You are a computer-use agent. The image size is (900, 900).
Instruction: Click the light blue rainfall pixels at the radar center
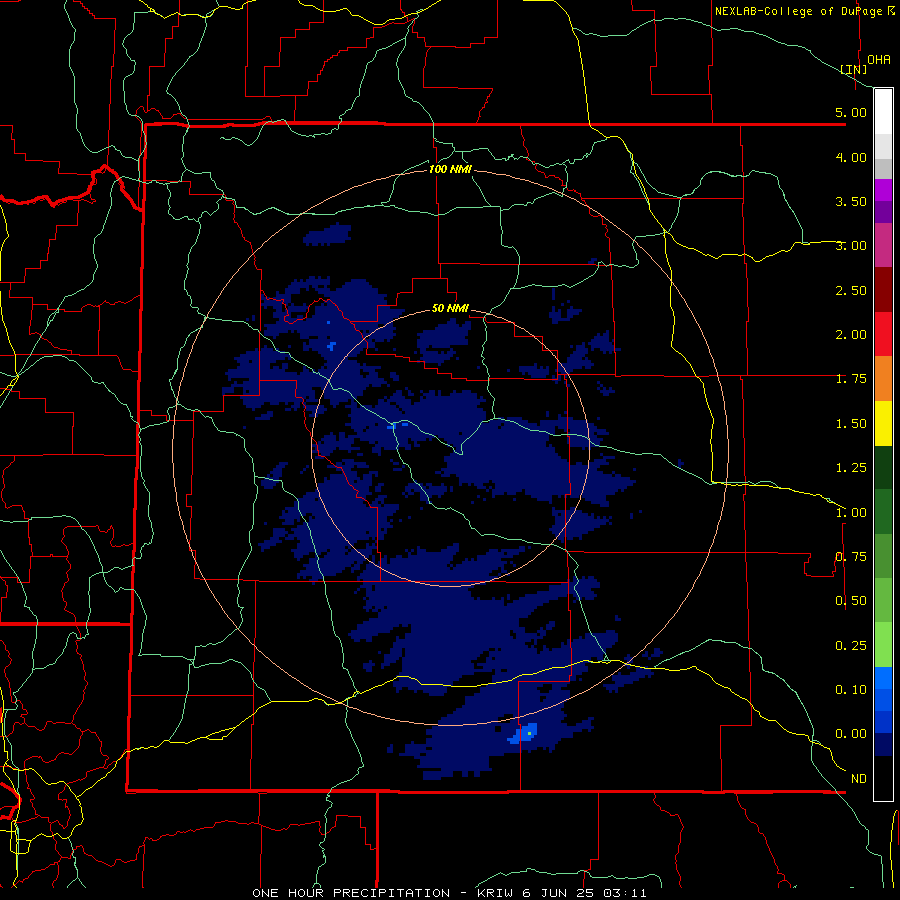point(398,425)
